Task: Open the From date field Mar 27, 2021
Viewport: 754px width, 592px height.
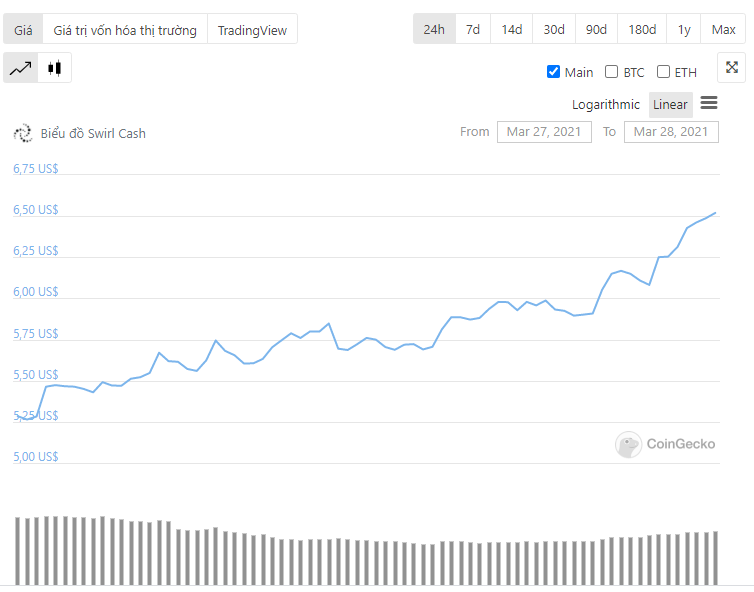Action: tap(544, 132)
